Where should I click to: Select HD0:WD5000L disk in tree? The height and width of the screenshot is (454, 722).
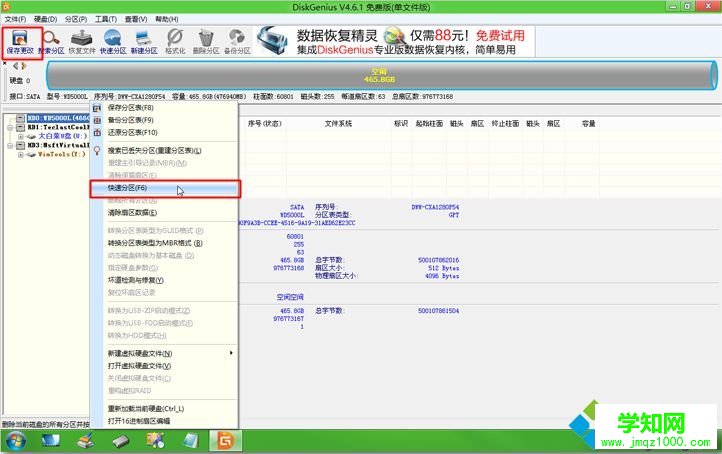pyautogui.click(x=58, y=118)
